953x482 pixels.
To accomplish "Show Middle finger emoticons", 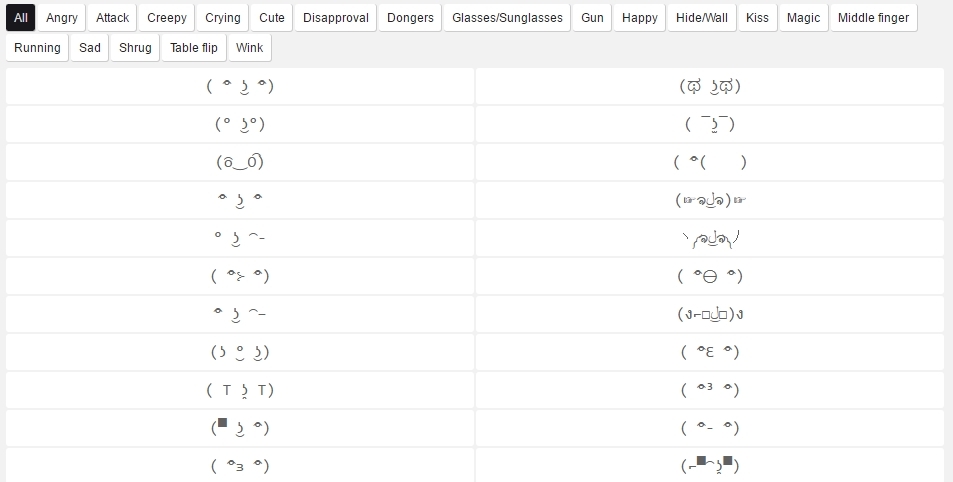I will point(873,18).
